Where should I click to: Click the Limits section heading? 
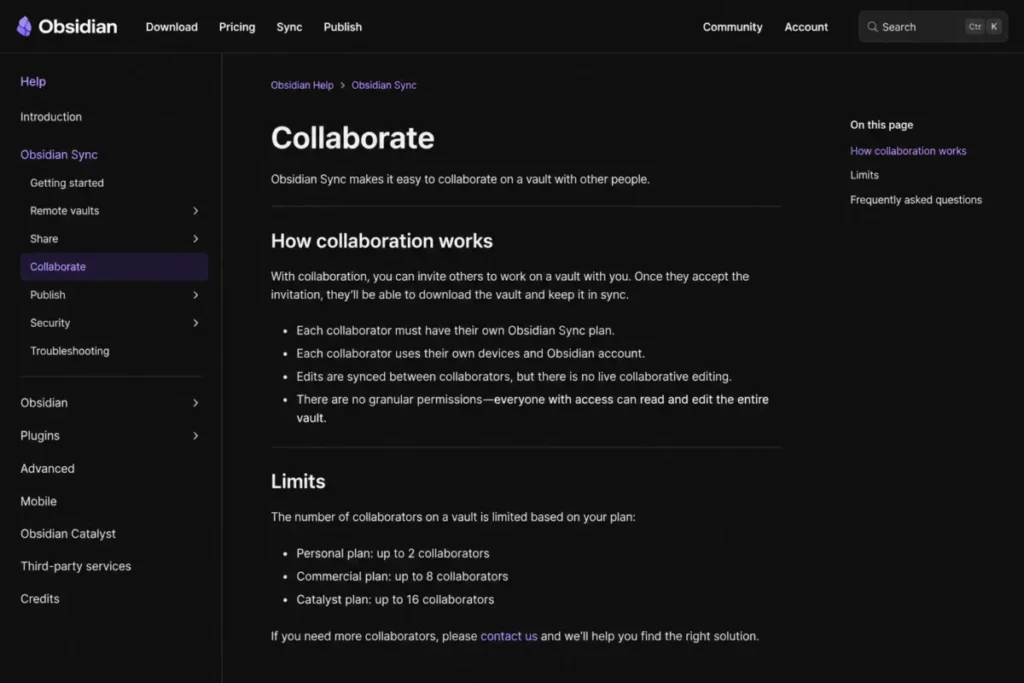[298, 481]
